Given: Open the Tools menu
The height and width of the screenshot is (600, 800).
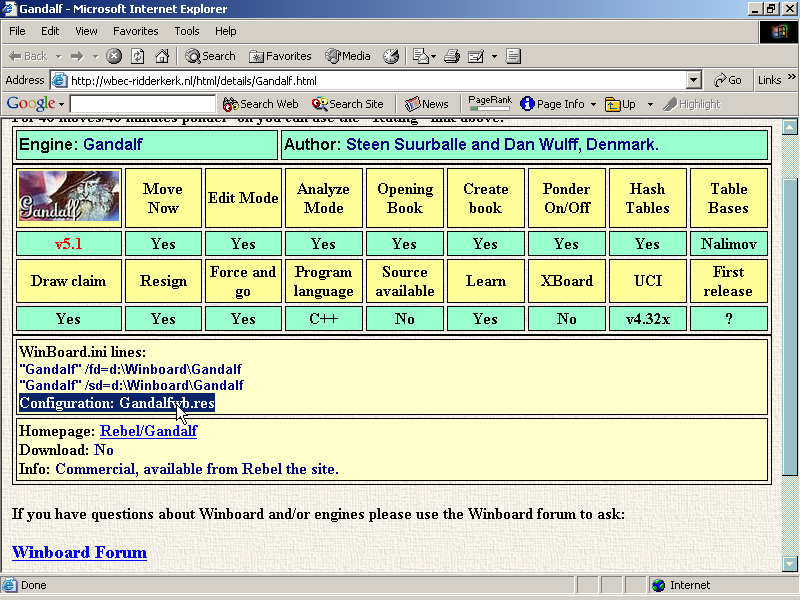Looking at the screenshot, I should coord(187,31).
